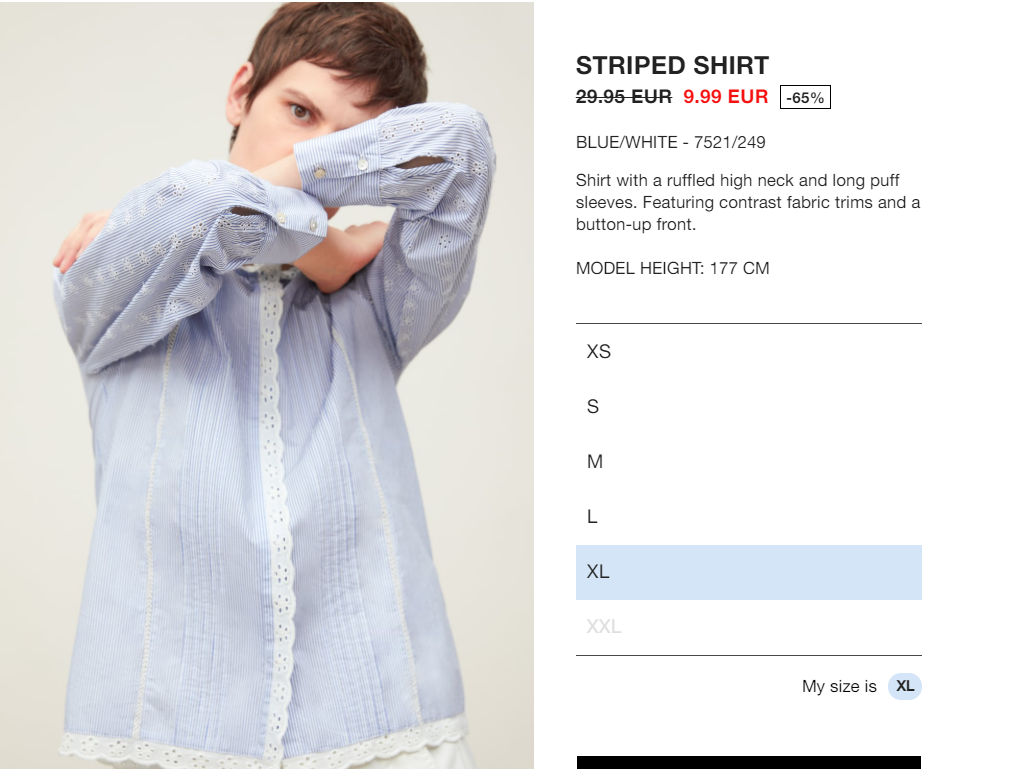
Task: Click the My size is label
Action: pyautogui.click(x=839, y=686)
